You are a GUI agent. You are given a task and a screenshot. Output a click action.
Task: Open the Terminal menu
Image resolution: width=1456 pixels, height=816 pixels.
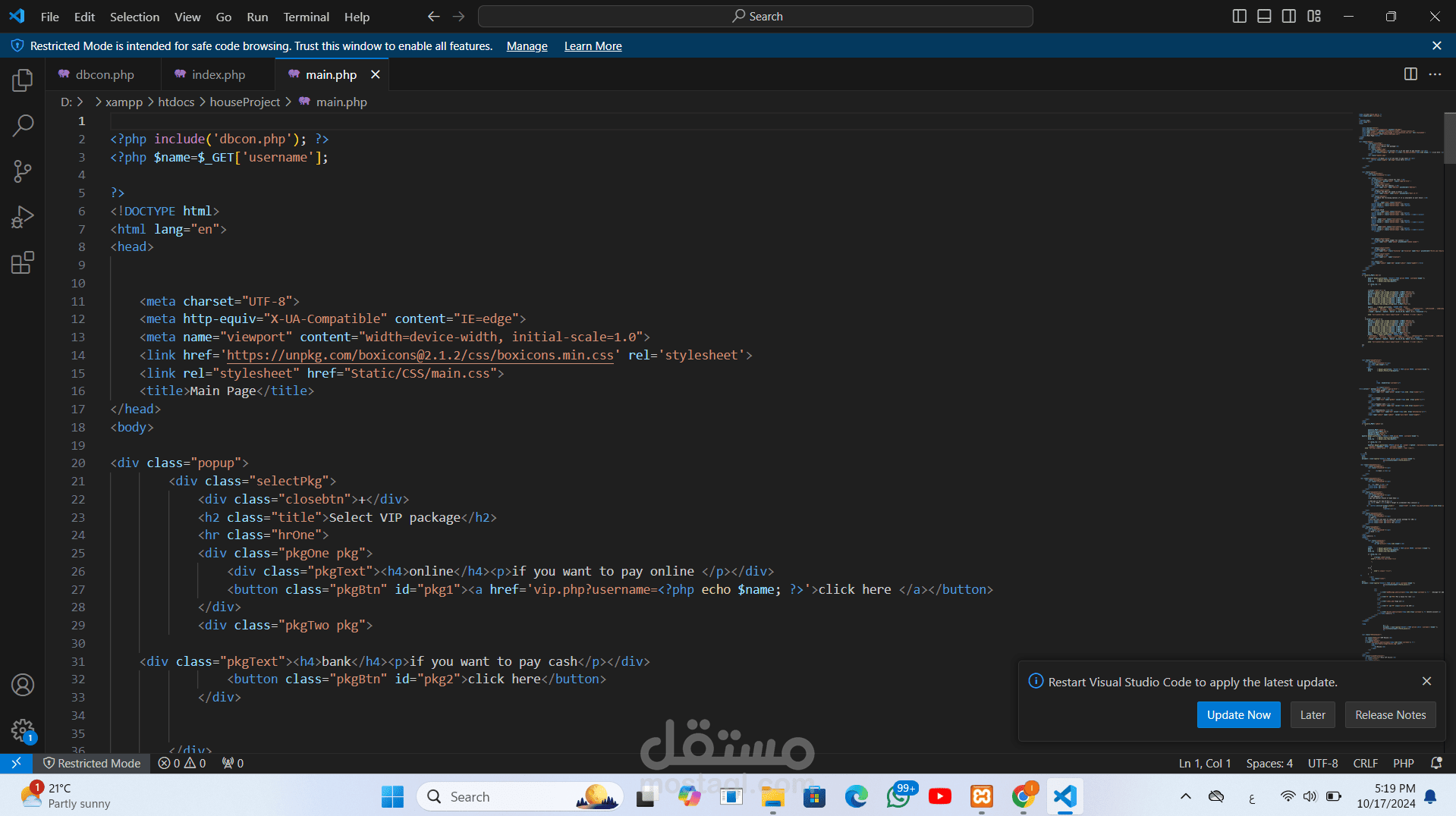(x=306, y=17)
